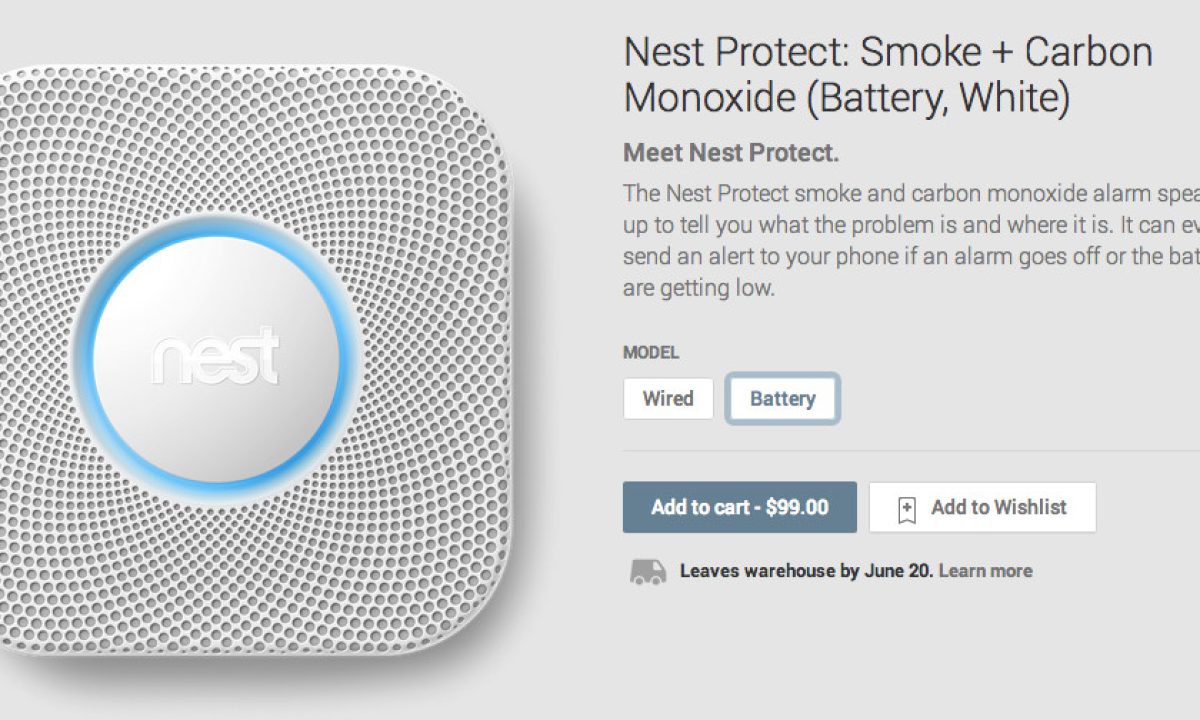
Task: Select the Battery model option
Action: coord(782,399)
